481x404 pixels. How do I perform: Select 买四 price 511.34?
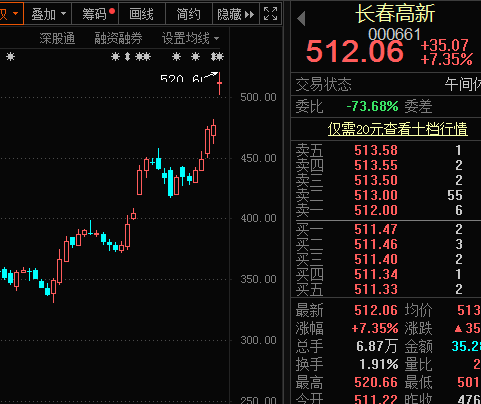pyautogui.click(x=376, y=274)
